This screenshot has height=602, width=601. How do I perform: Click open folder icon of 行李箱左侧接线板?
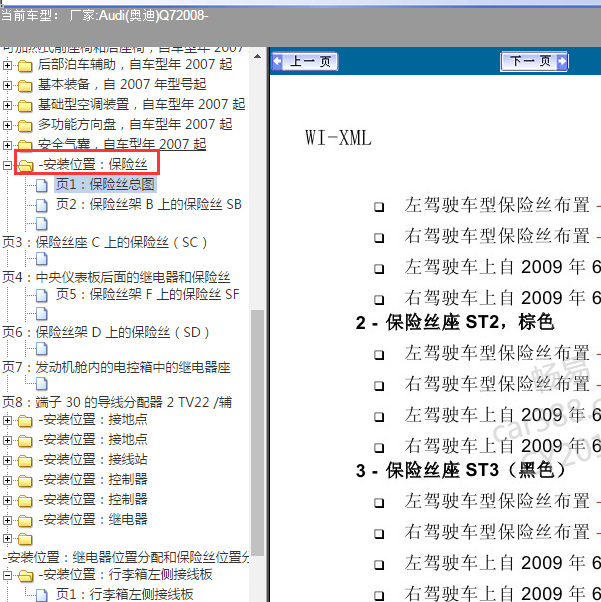(25, 576)
